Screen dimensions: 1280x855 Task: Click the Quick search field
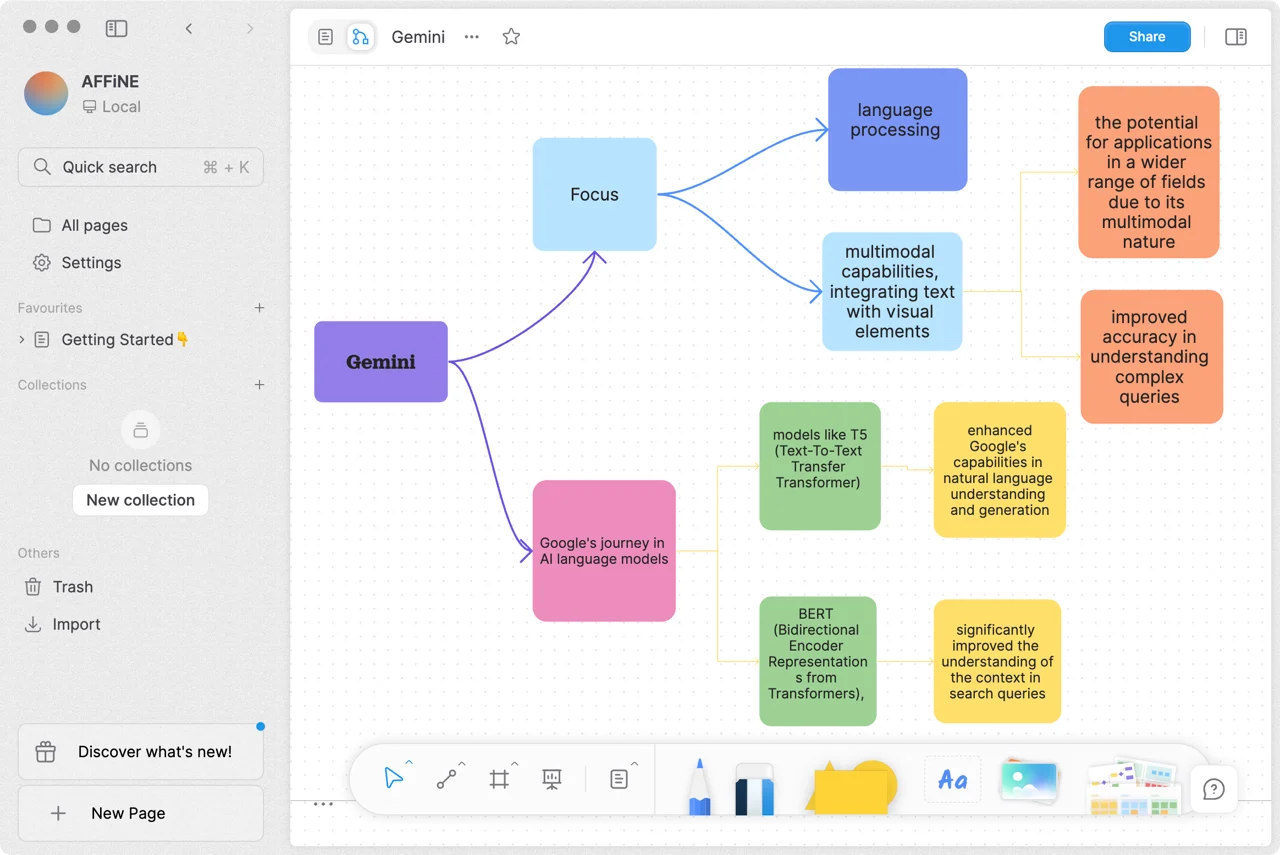pos(141,167)
